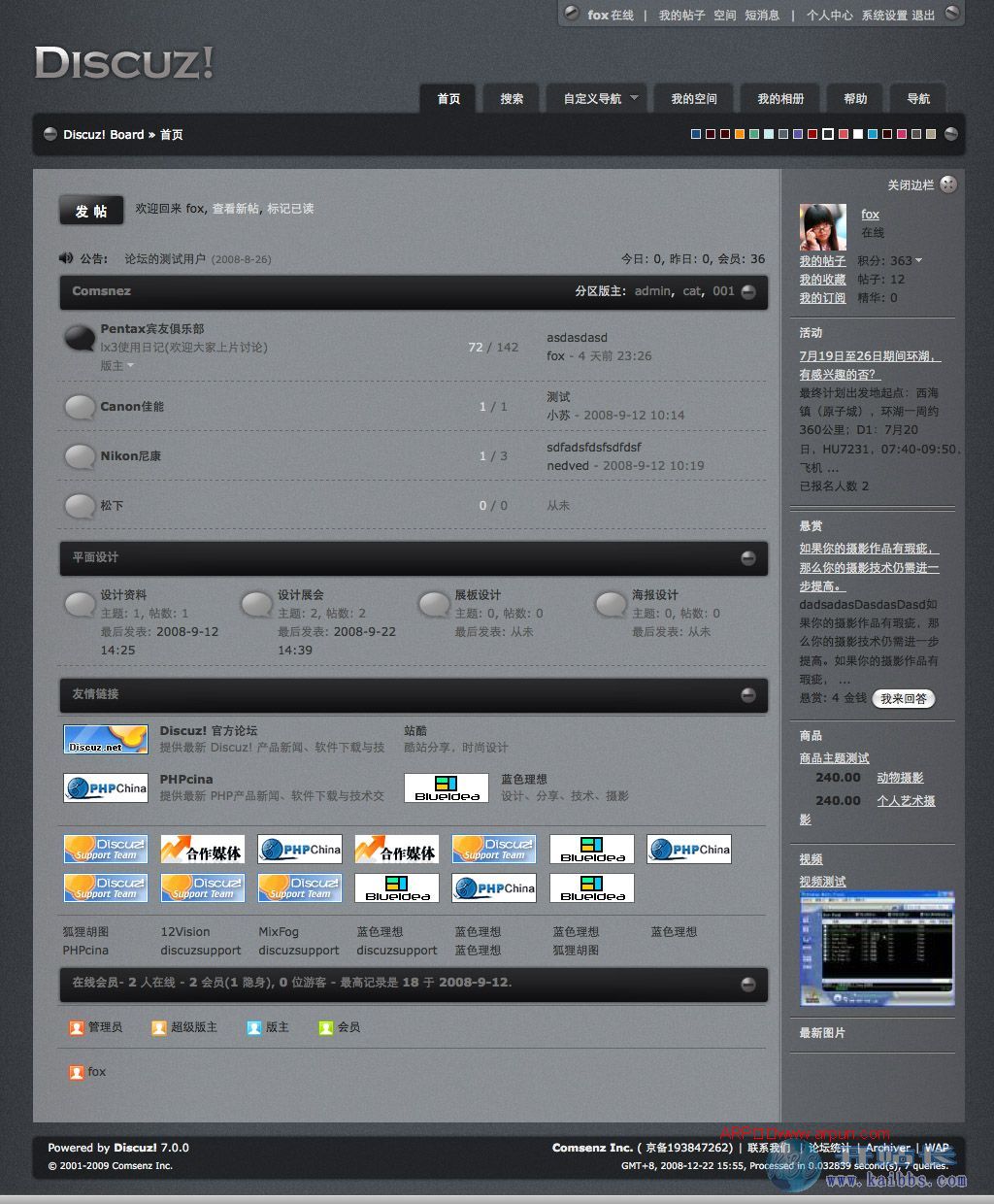This screenshot has width=994, height=1204.
Task: Open the 我的相册 tab
Action: (x=780, y=98)
